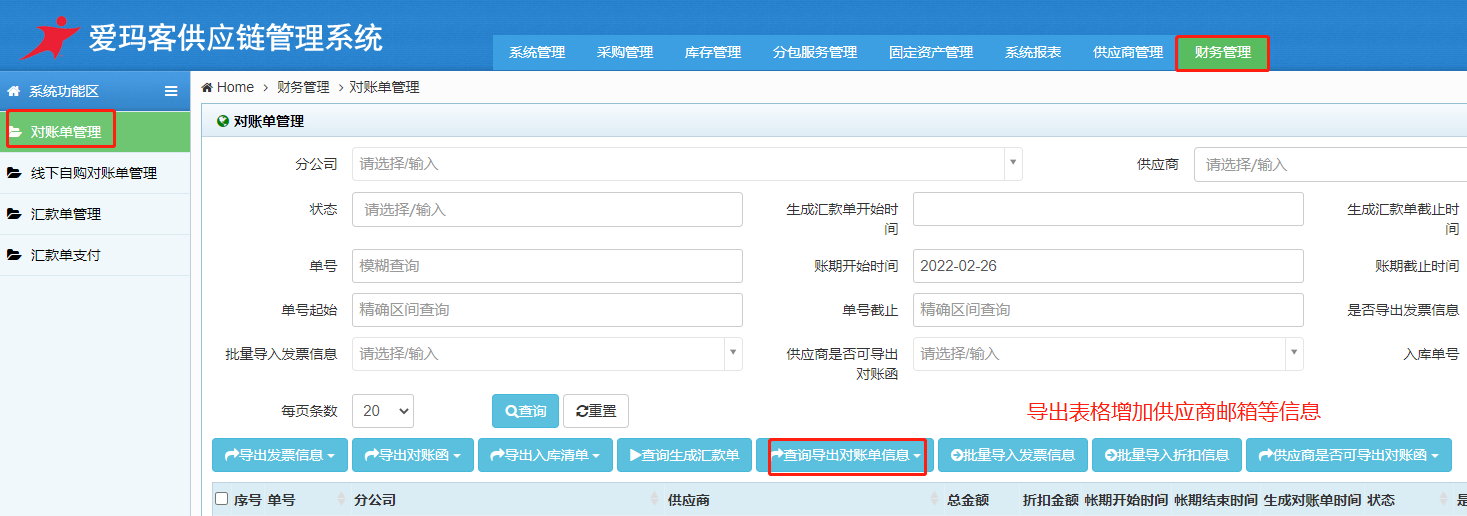Open 汇款单支付 in the sidebar
1467x516 pixels.
tap(95, 255)
